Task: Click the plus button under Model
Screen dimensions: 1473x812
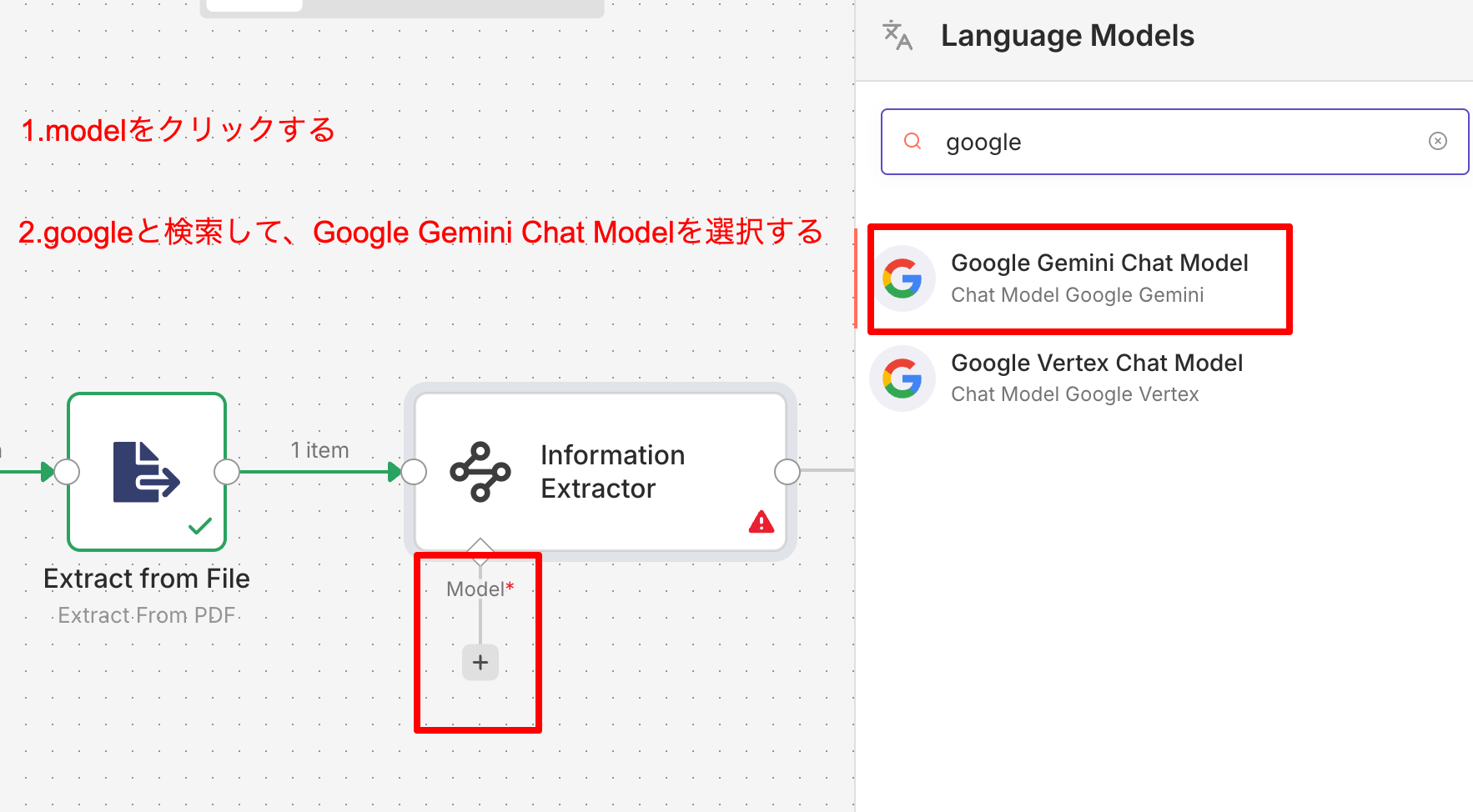Action: point(480,663)
